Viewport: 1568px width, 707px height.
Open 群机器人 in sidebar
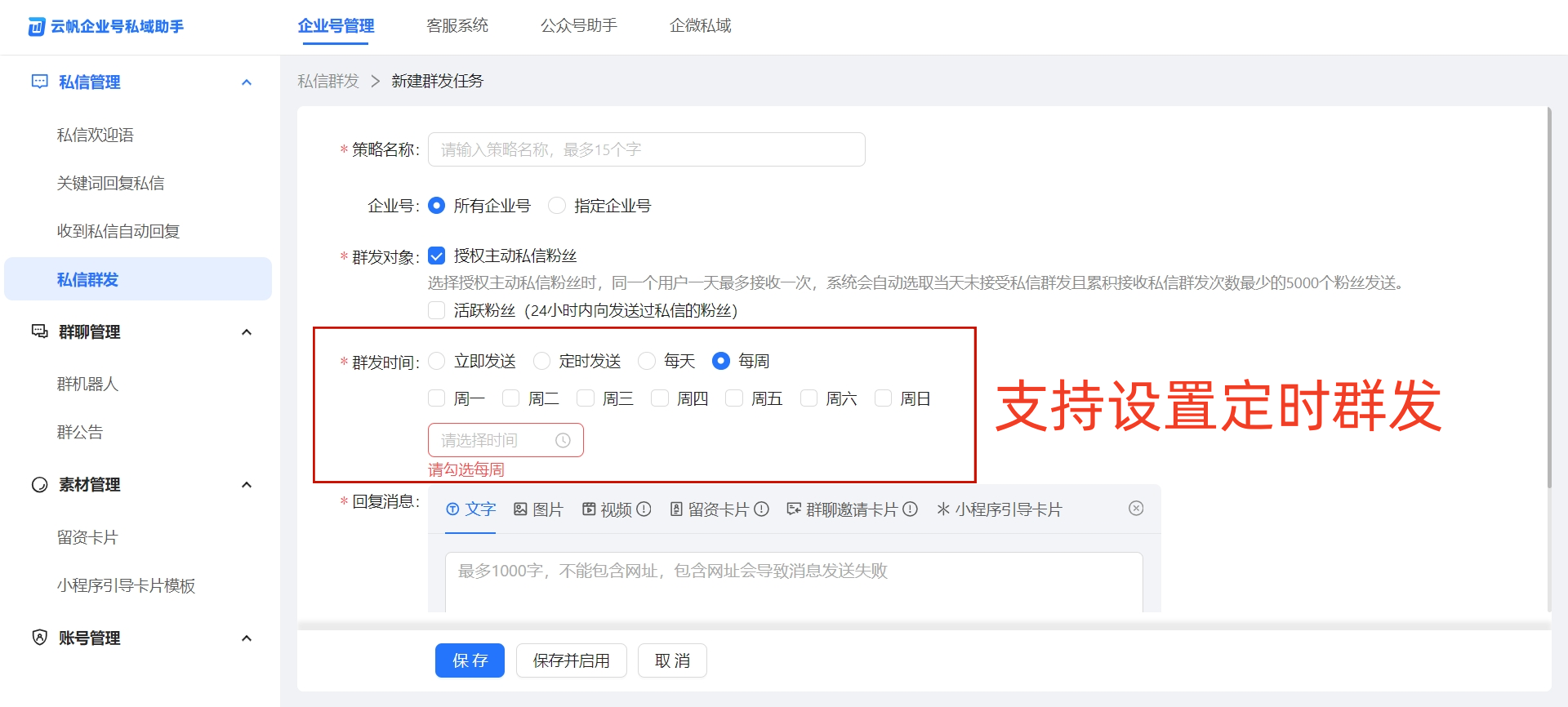tap(87, 384)
